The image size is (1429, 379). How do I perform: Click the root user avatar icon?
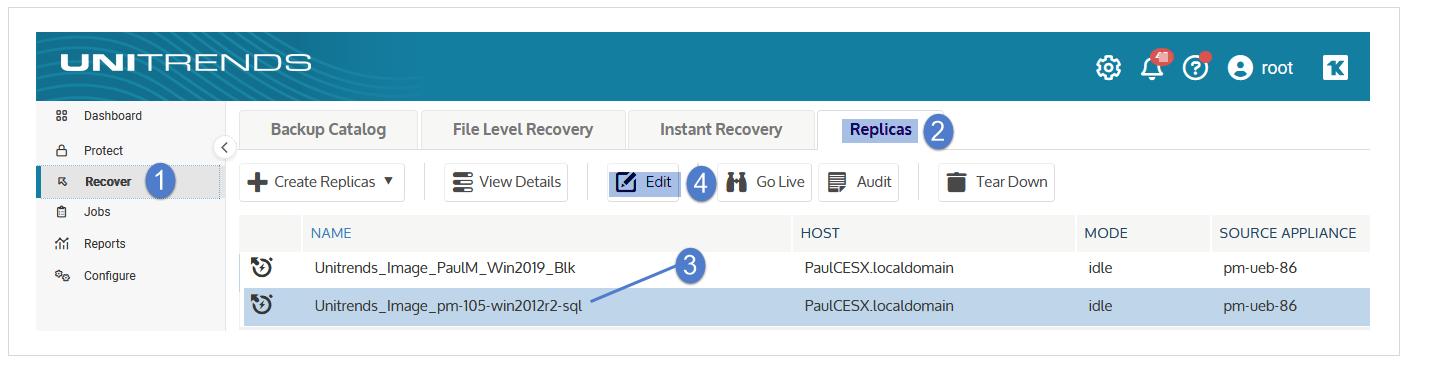pos(1240,68)
